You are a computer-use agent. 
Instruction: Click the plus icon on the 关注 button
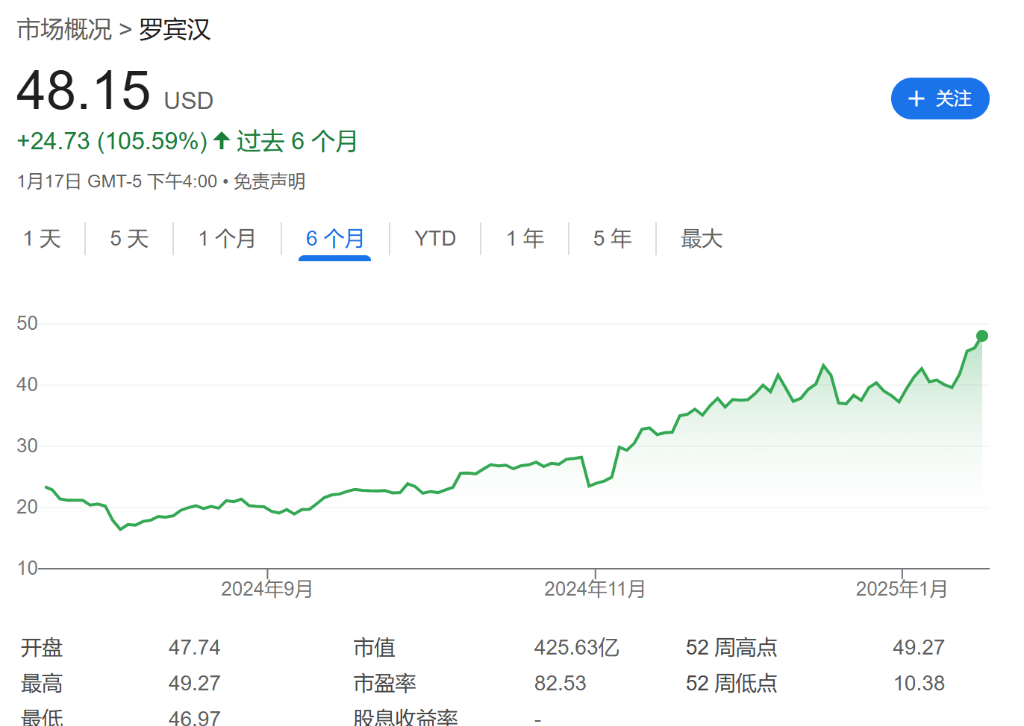916,98
